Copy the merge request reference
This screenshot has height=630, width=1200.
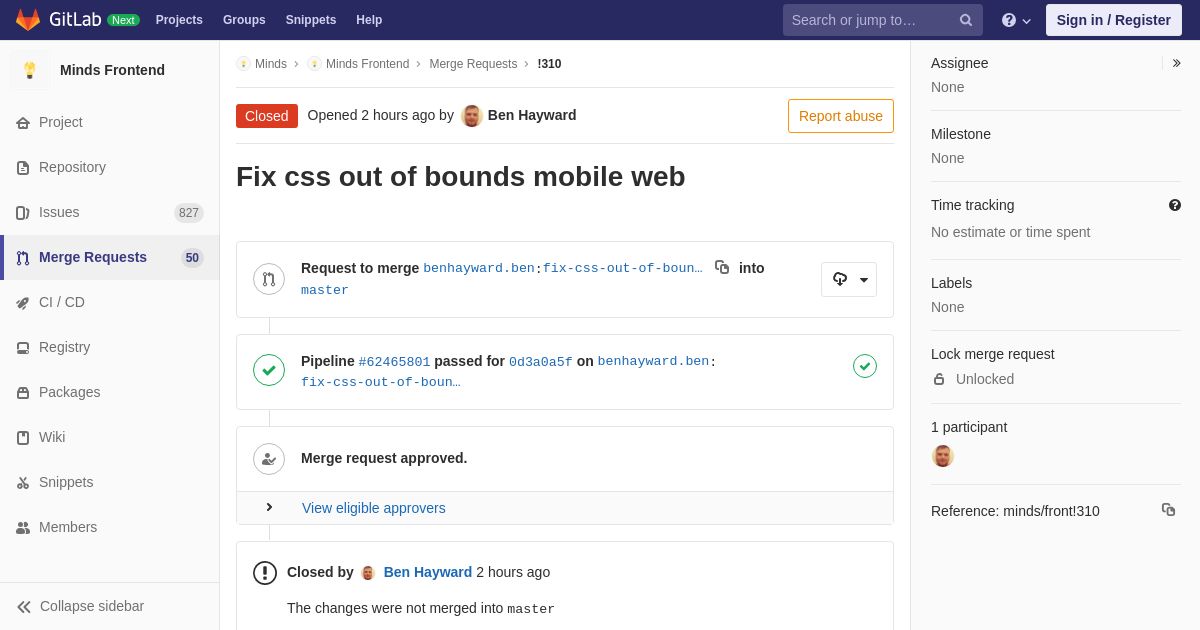pos(1168,510)
